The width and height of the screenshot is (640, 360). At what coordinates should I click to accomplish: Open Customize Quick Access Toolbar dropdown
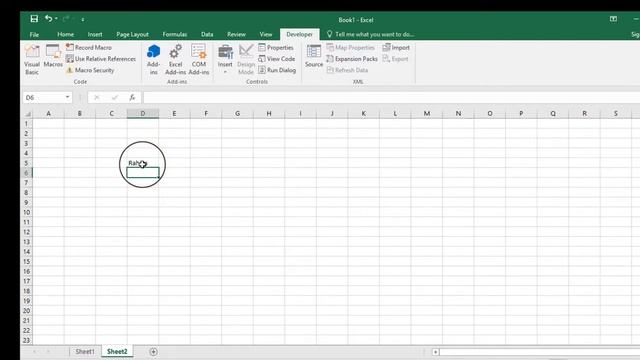click(x=82, y=19)
